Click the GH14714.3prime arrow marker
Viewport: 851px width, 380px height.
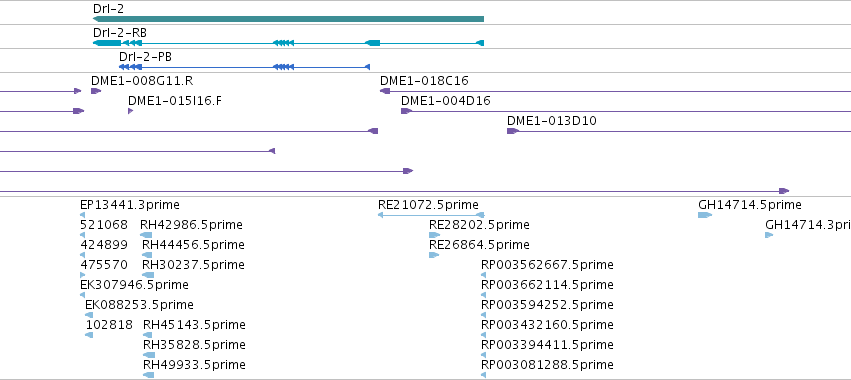point(769,235)
